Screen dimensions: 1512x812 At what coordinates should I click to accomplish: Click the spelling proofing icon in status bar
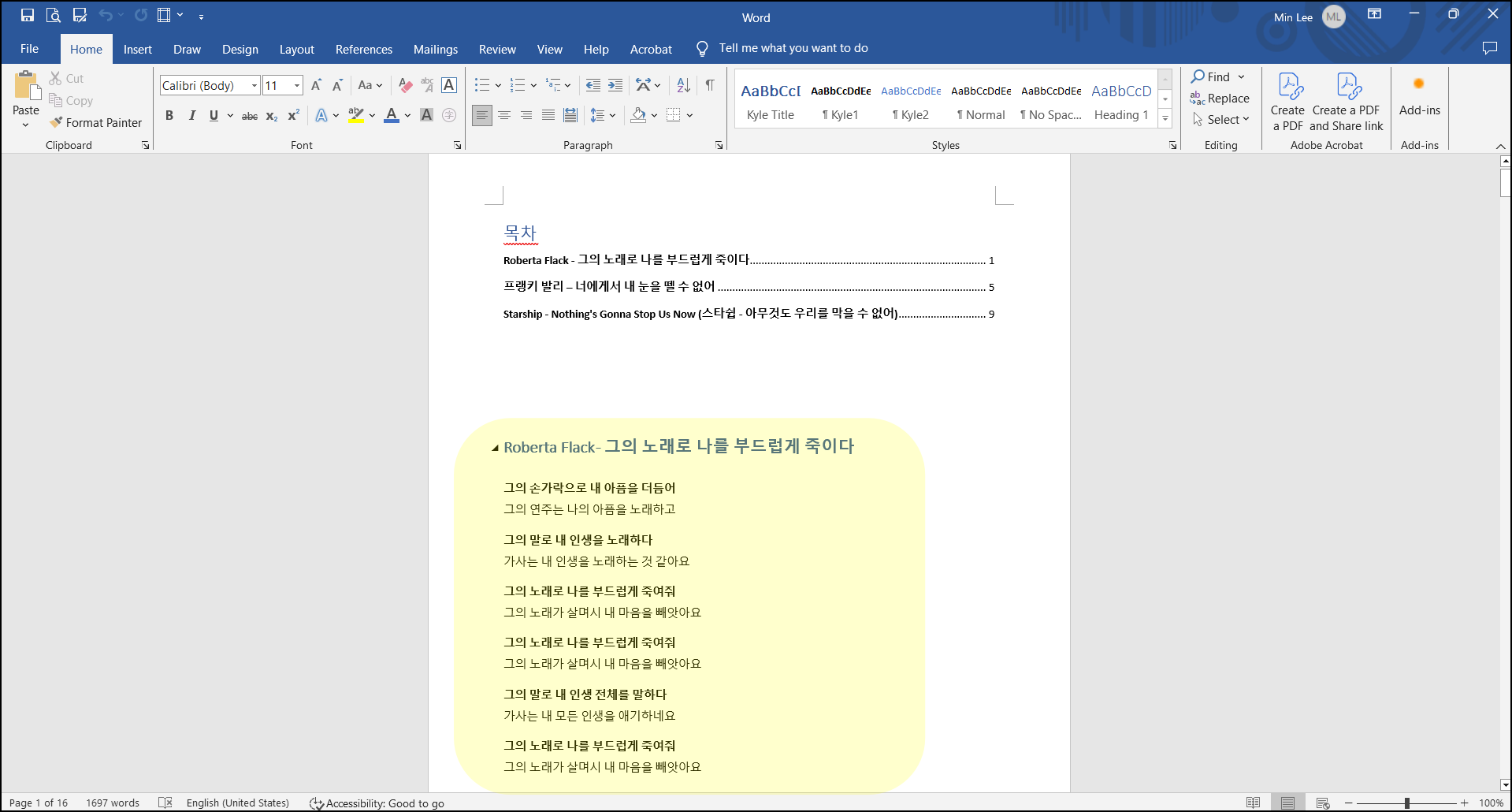(165, 803)
